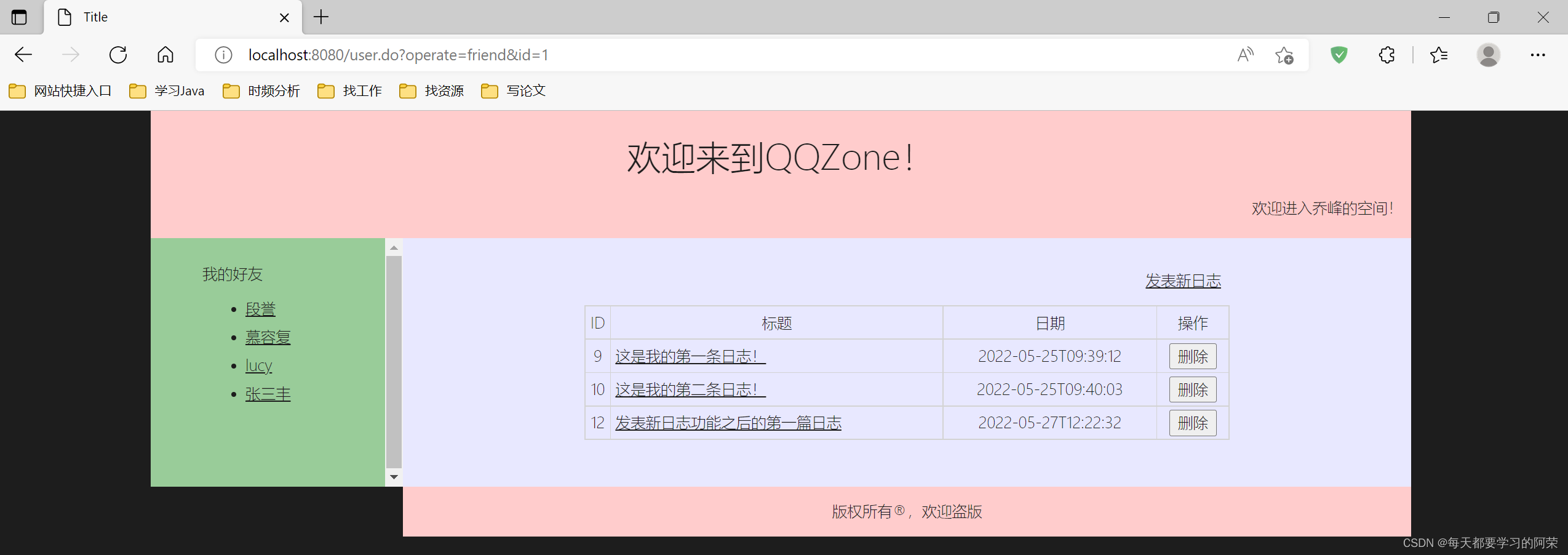Click the 标题 column header

point(776,323)
